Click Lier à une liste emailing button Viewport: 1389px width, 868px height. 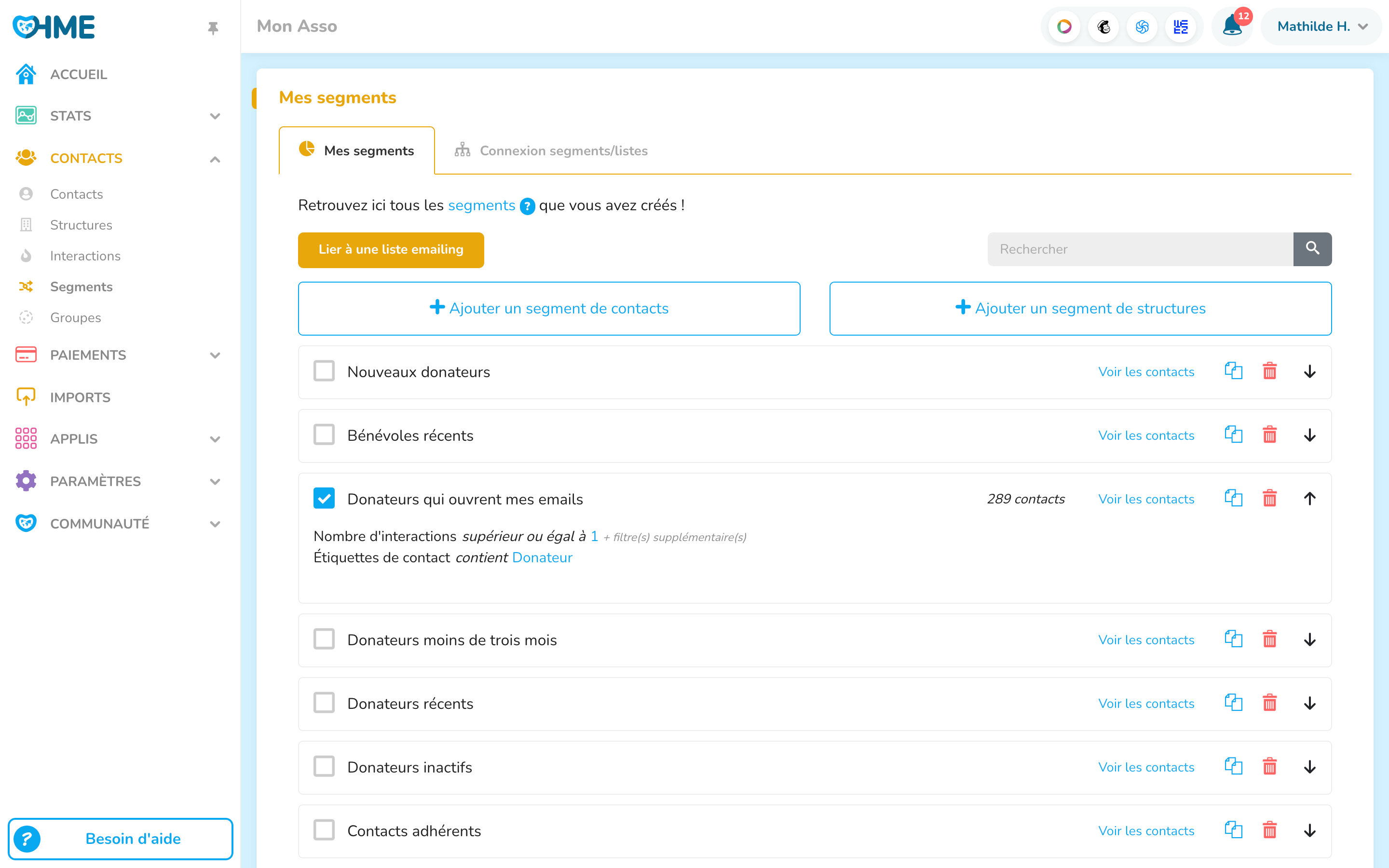click(391, 250)
